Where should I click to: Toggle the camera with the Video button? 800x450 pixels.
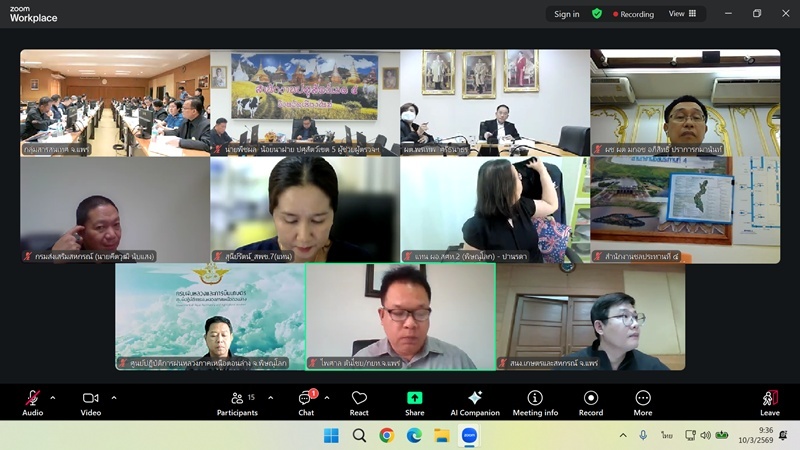(91, 402)
